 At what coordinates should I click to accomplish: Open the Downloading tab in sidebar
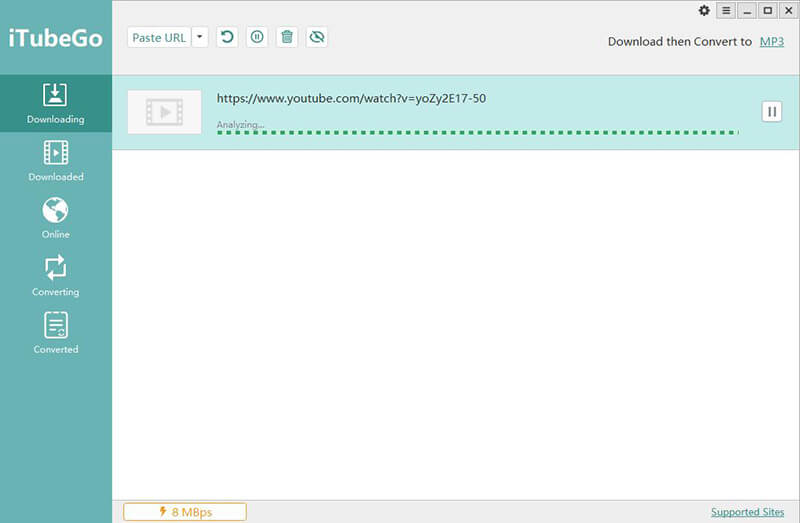[56, 104]
